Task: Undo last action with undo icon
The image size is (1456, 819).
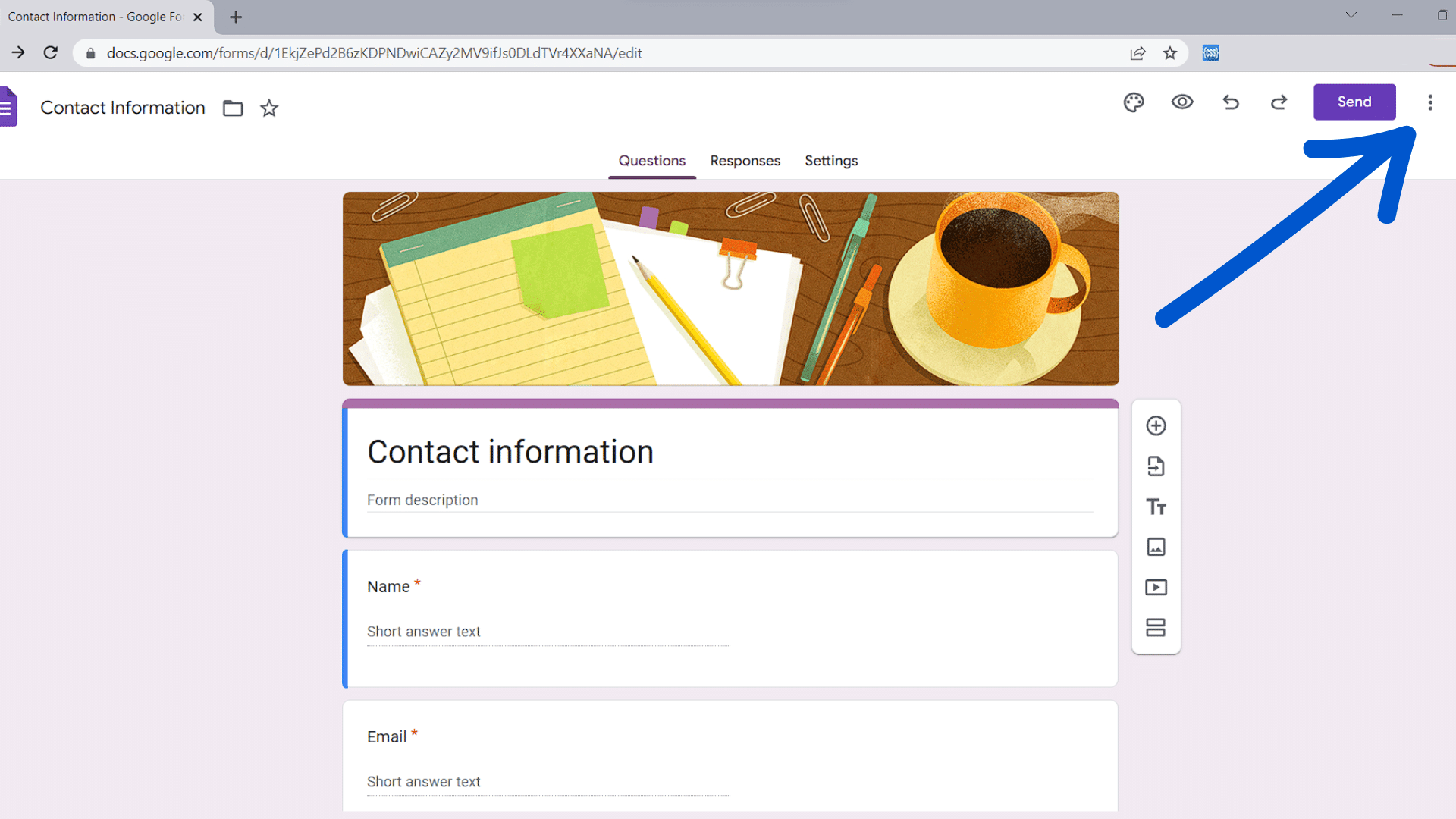Action: pyautogui.click(x=1231, y=102)
